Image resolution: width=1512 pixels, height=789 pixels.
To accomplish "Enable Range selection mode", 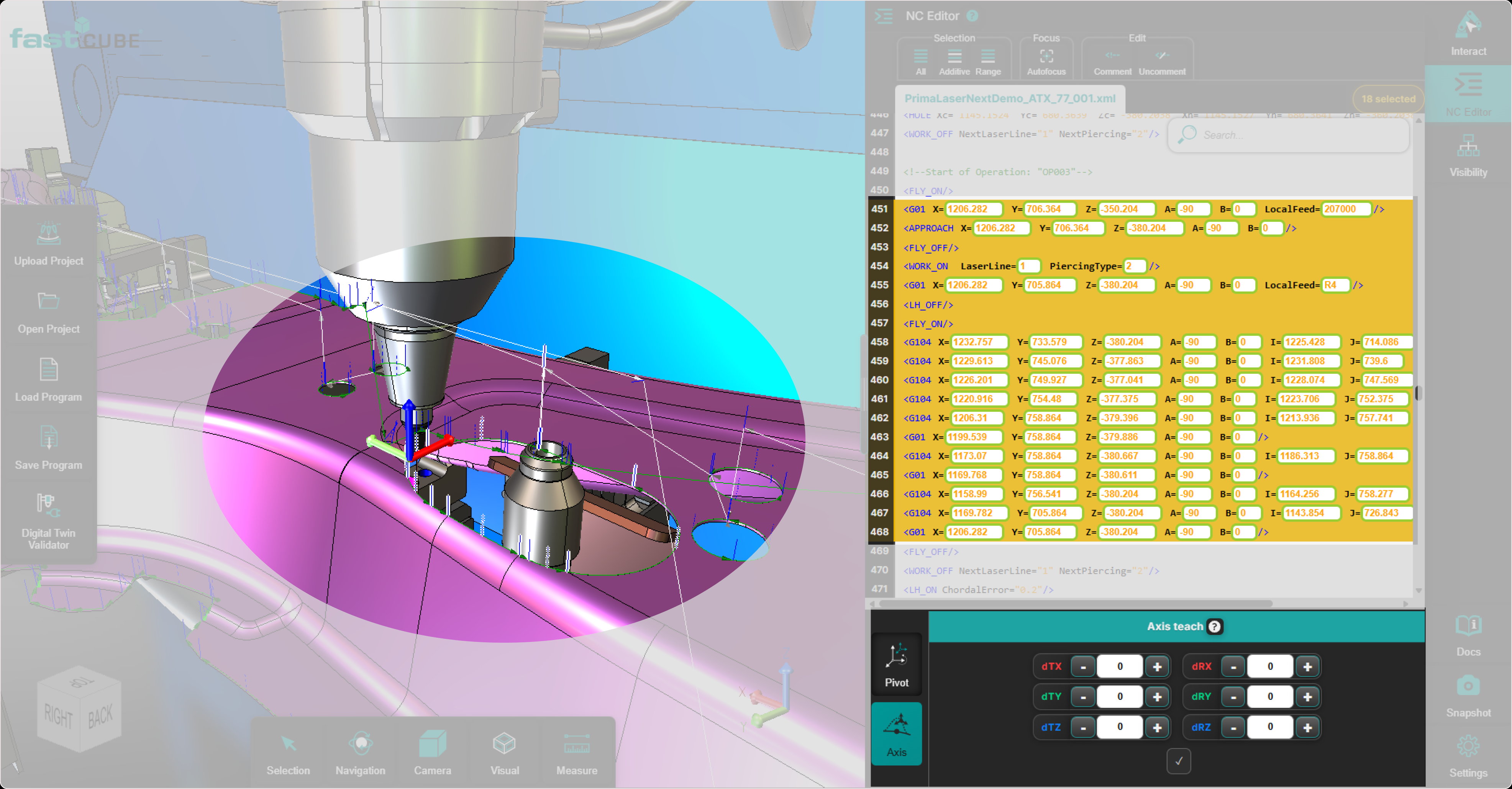I will (988, 62).
